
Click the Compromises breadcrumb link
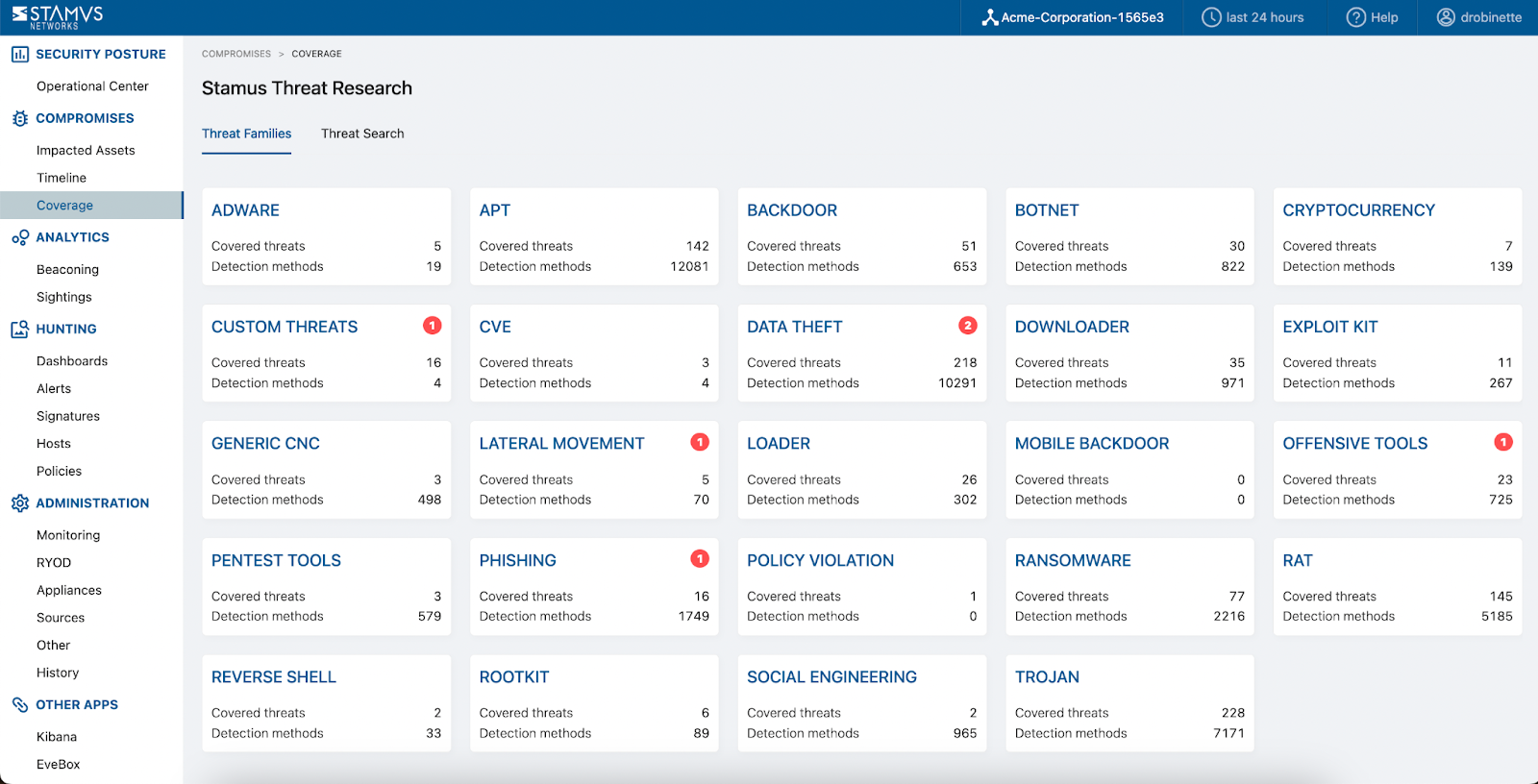[236, 54]
